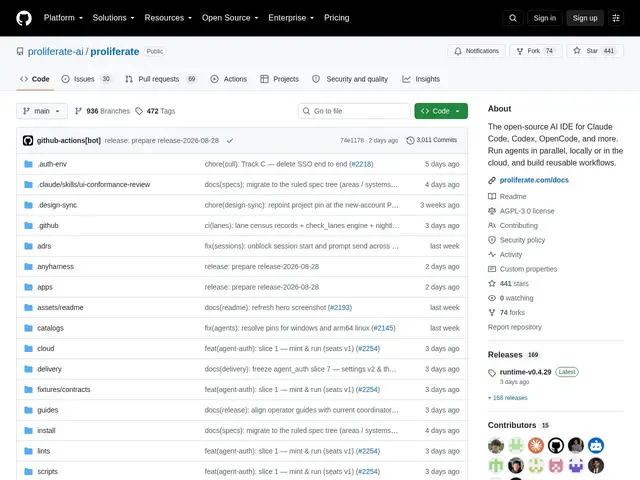Open the Custom properties link
The height and width of the screenshot is (480, 640).
[528, 269]
